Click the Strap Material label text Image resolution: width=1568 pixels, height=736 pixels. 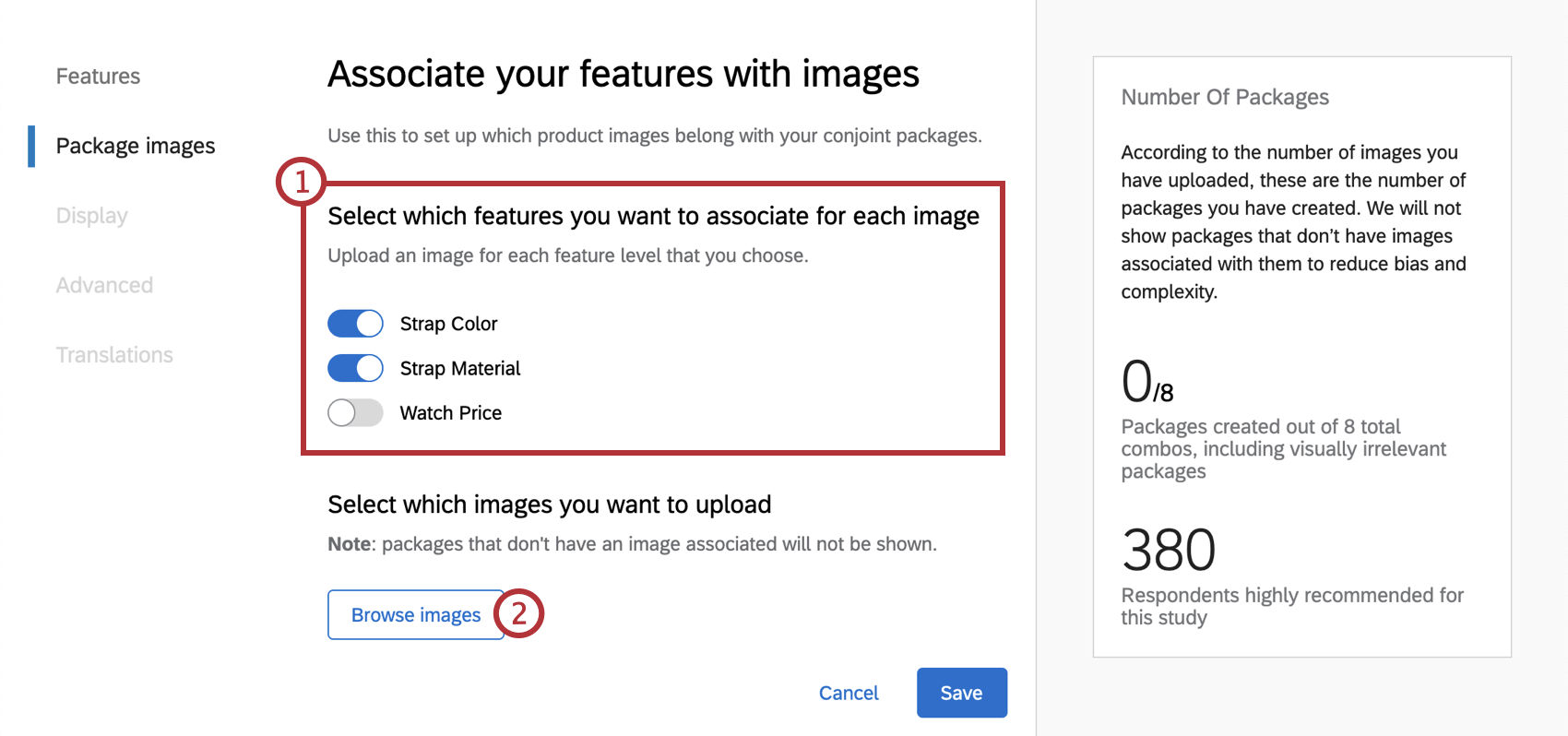coord(459,368)
